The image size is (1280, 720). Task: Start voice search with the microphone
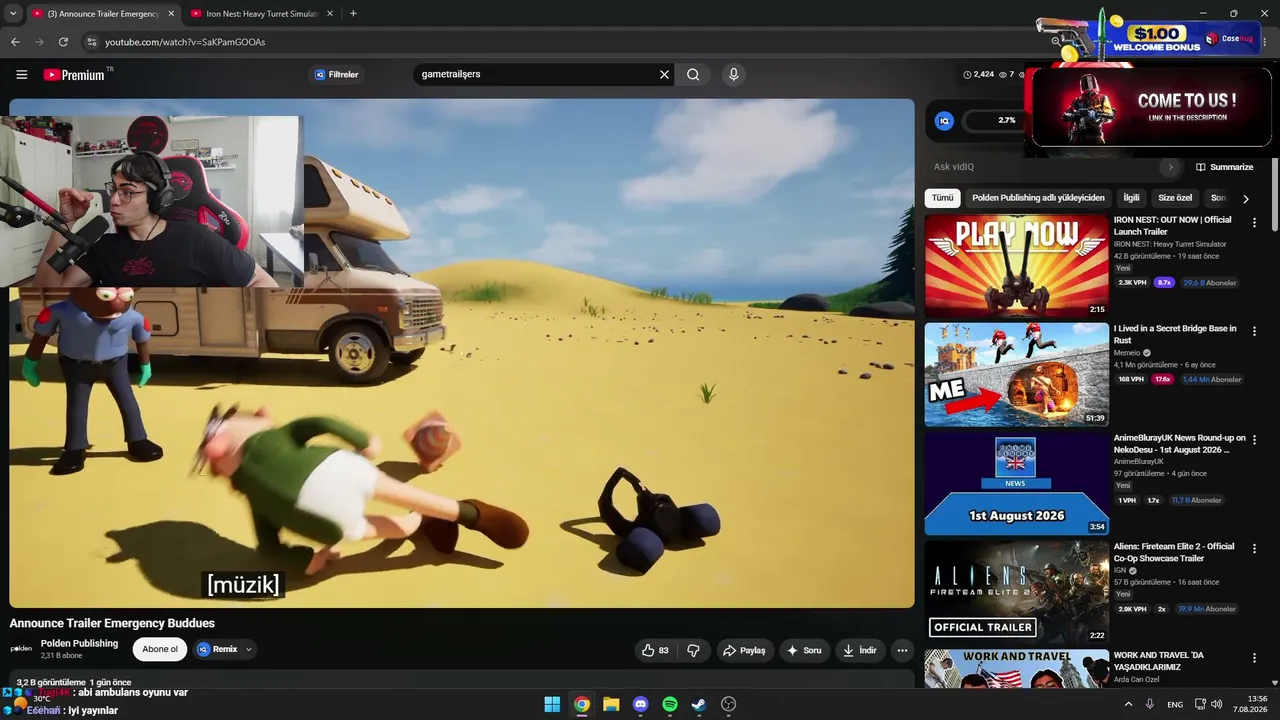pos(734,74)
